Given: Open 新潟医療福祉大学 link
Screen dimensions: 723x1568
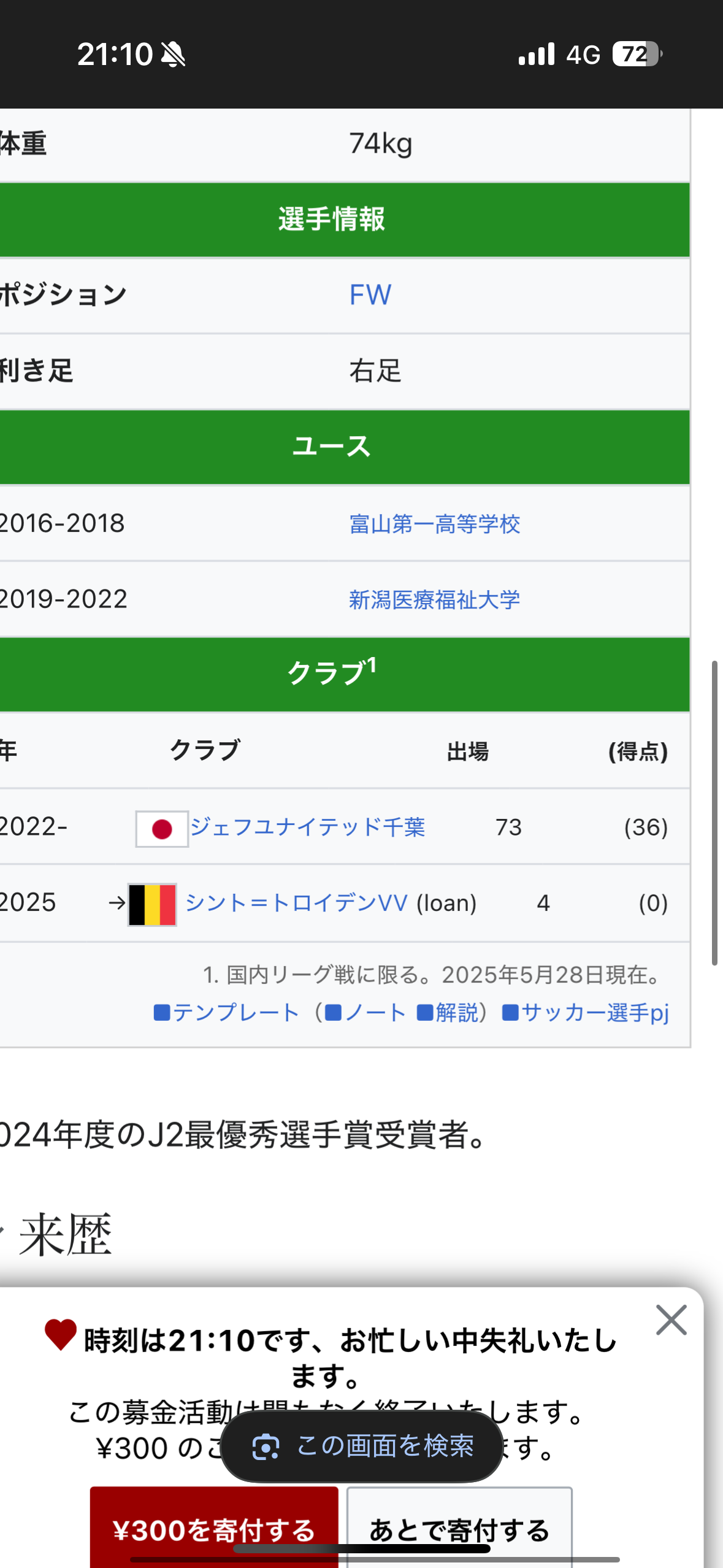Looking at the screenshot, I should pos(434,599).
